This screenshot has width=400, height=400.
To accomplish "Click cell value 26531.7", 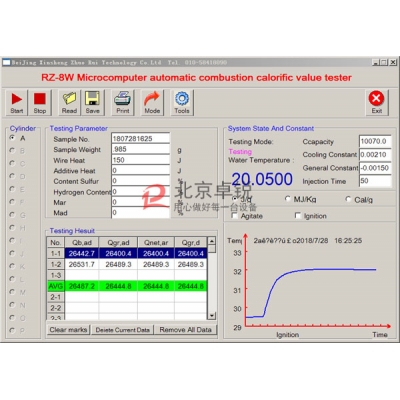I will [x=82, y=264].
